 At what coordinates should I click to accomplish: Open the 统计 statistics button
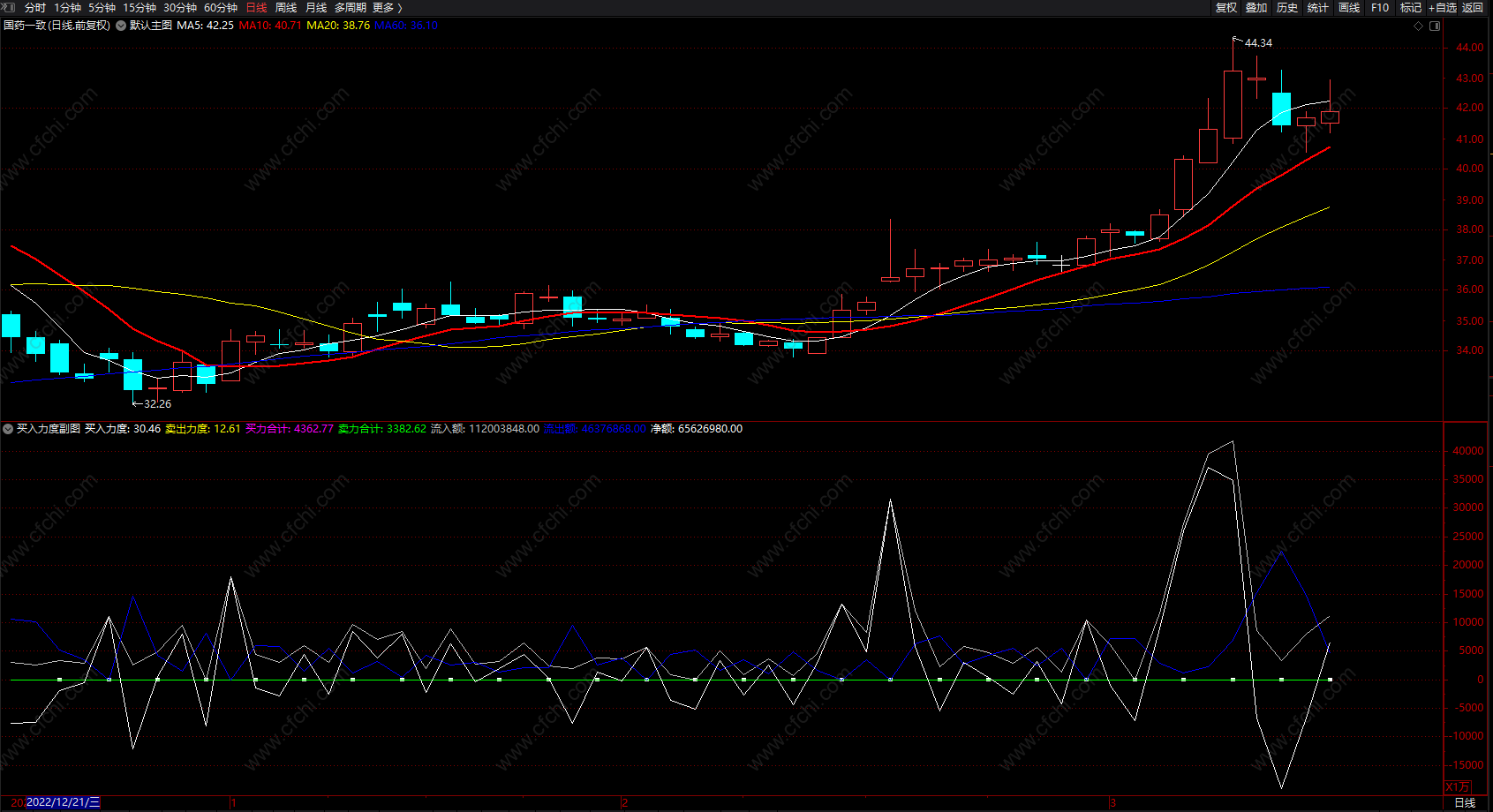[1318, 7]
